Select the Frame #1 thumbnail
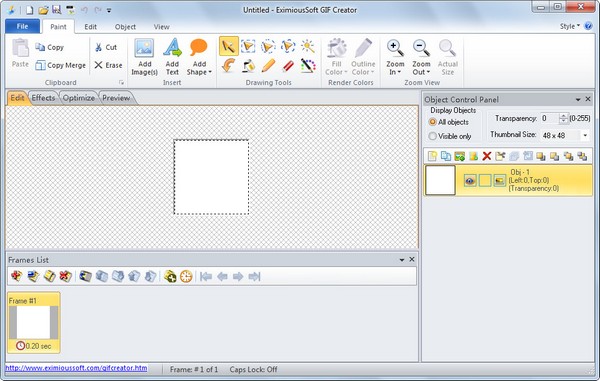The height and width of the screenshot is (381, 600). pyautogui.click(x=34, y=322)
